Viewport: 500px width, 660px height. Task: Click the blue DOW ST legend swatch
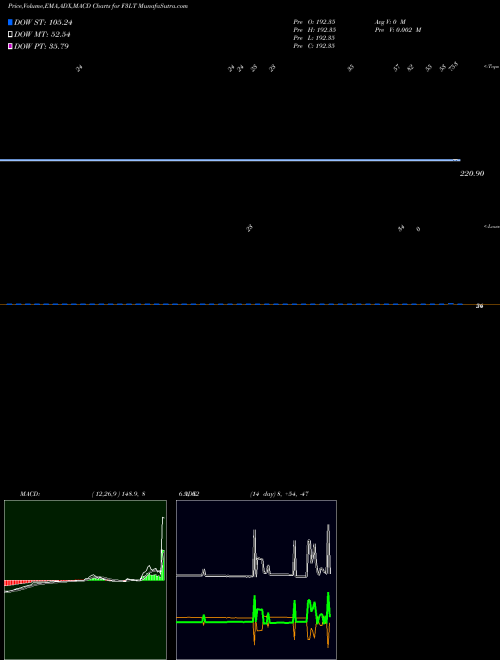tap(10, 22)
